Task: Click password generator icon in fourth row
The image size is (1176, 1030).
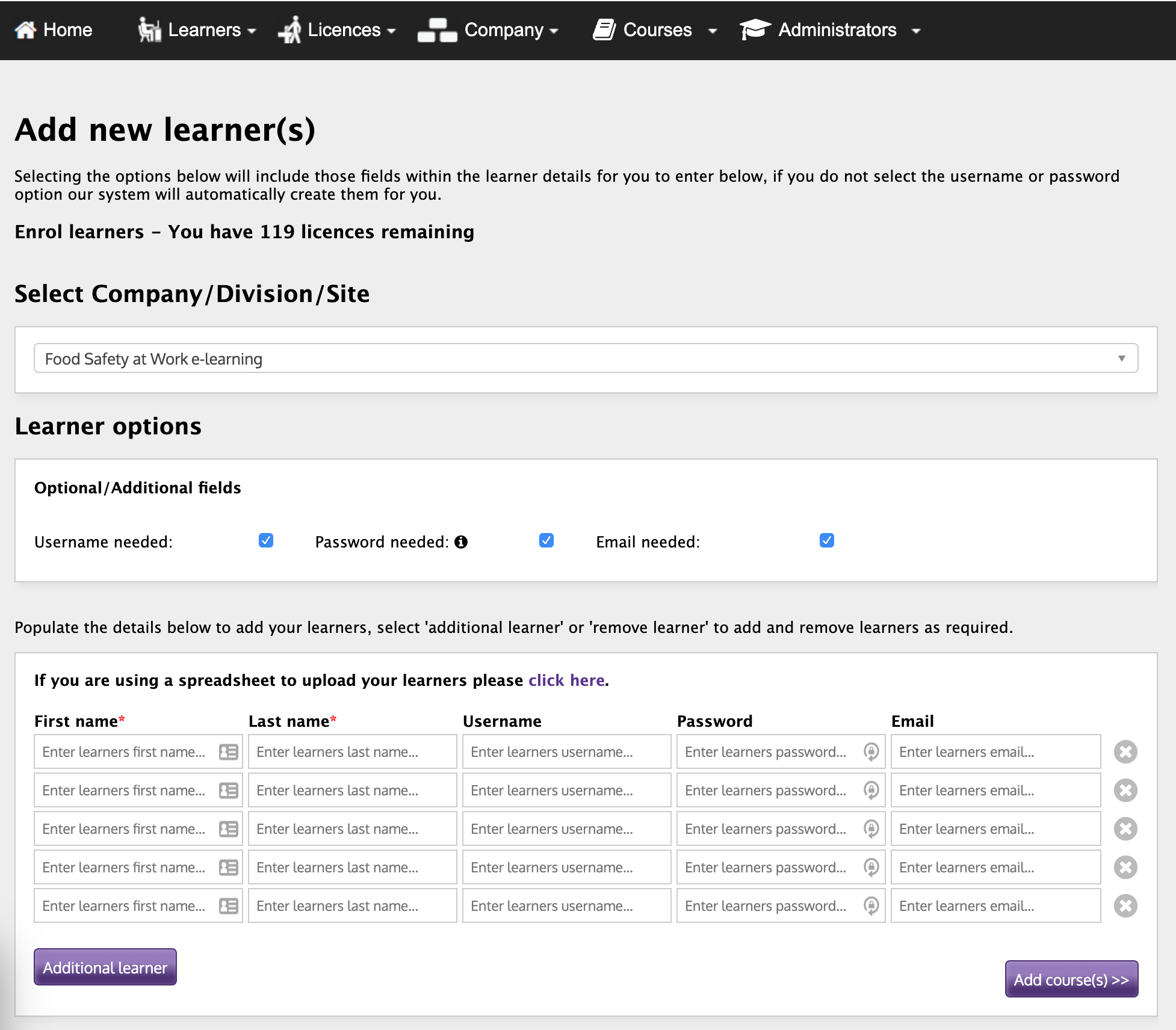Action: (871, 868)
